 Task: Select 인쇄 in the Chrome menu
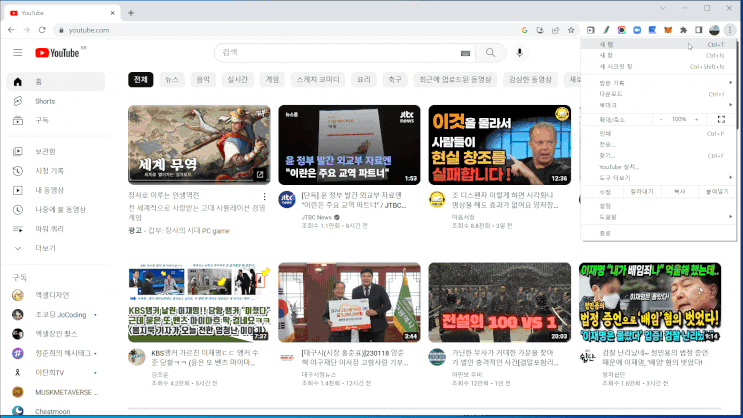[x=659, y=134]
